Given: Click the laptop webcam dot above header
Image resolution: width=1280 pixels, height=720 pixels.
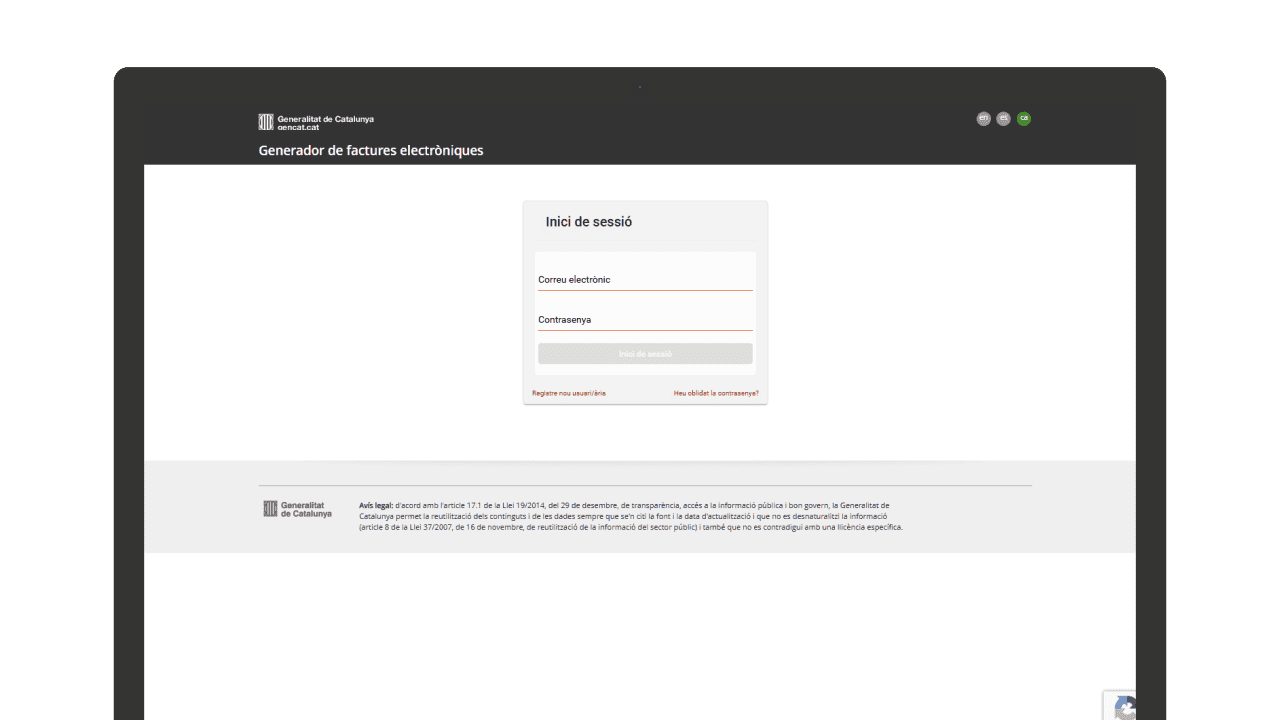Looking at the screenshot, I should click(x=640, y=87).
